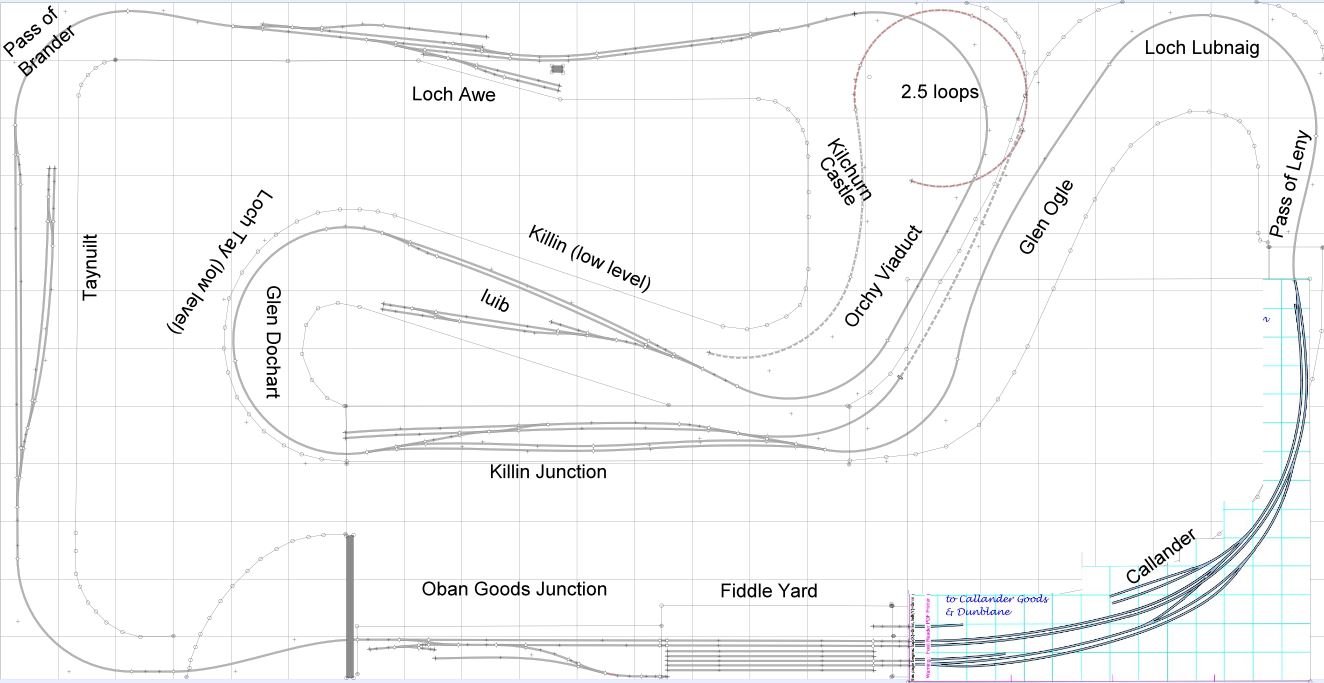Select the Orchy Viaduct text
This screenshot has width=1324, height=683.
883,276
